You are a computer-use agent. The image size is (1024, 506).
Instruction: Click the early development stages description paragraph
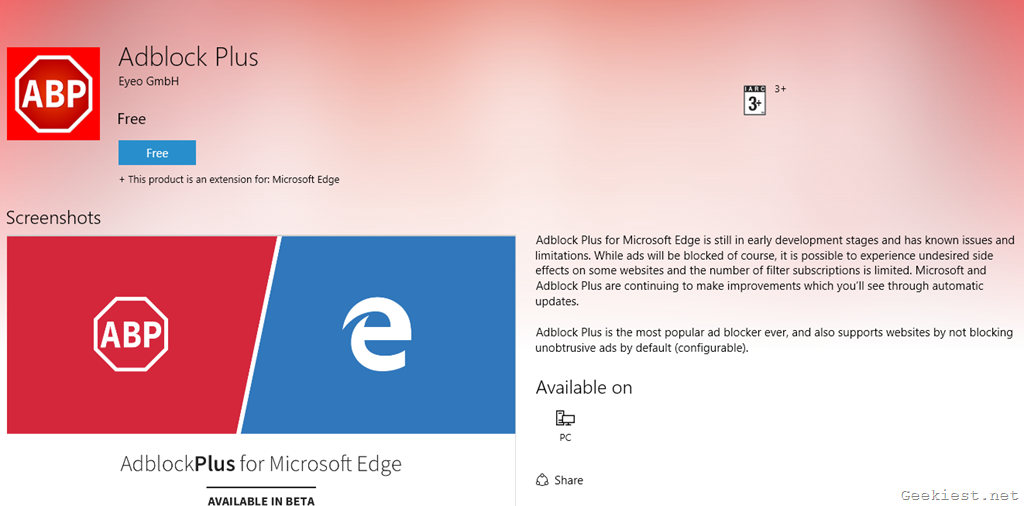(775, 271)
